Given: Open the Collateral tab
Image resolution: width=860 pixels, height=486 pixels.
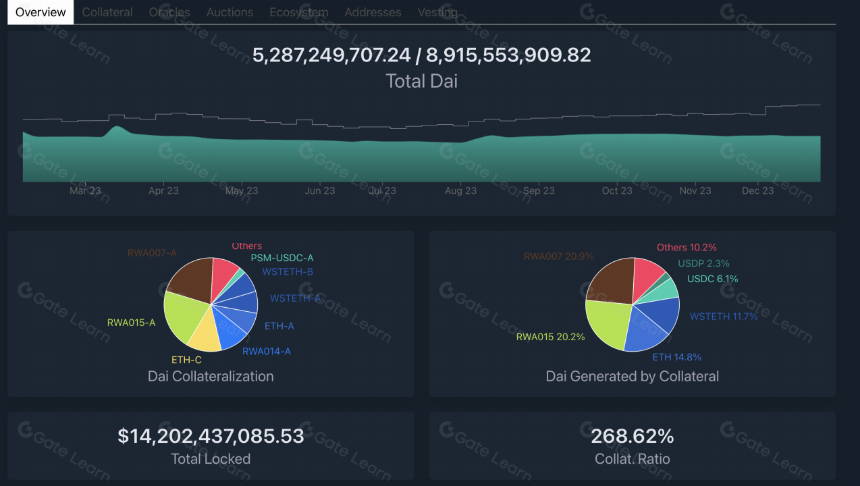Looking at the screenshot, I should pos(107,12).
